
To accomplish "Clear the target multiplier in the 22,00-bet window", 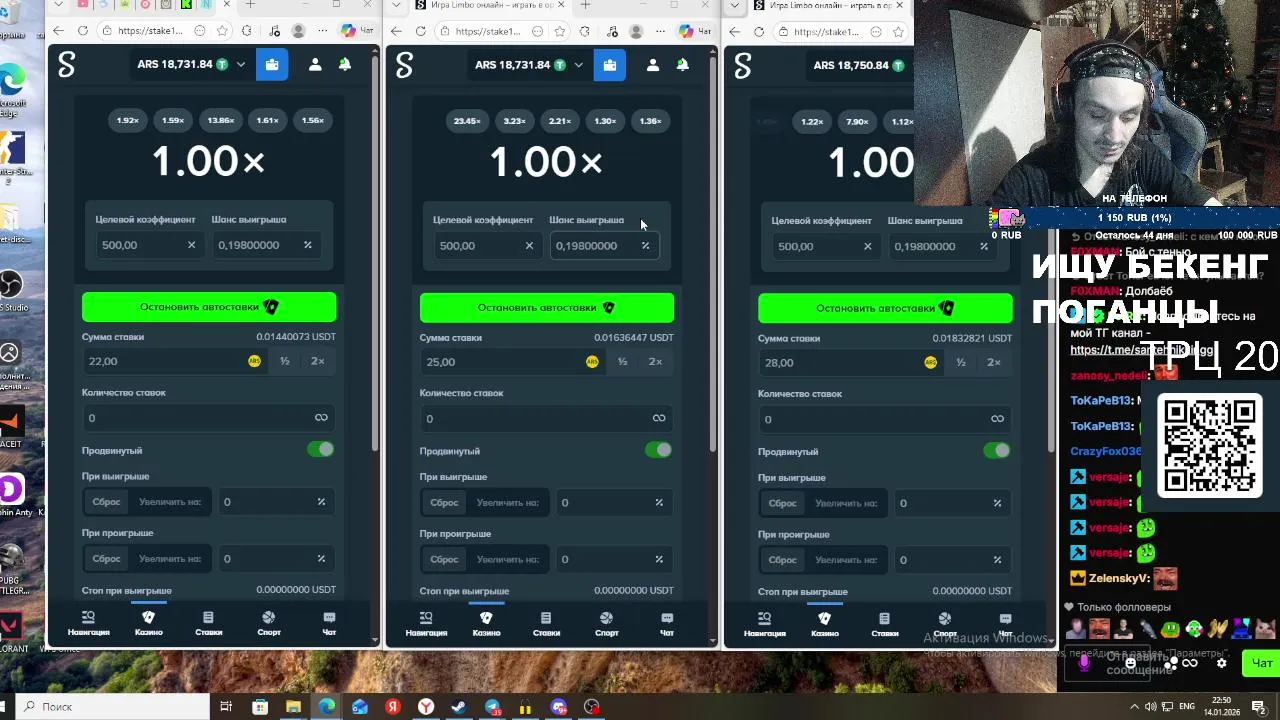I will 191,245.
